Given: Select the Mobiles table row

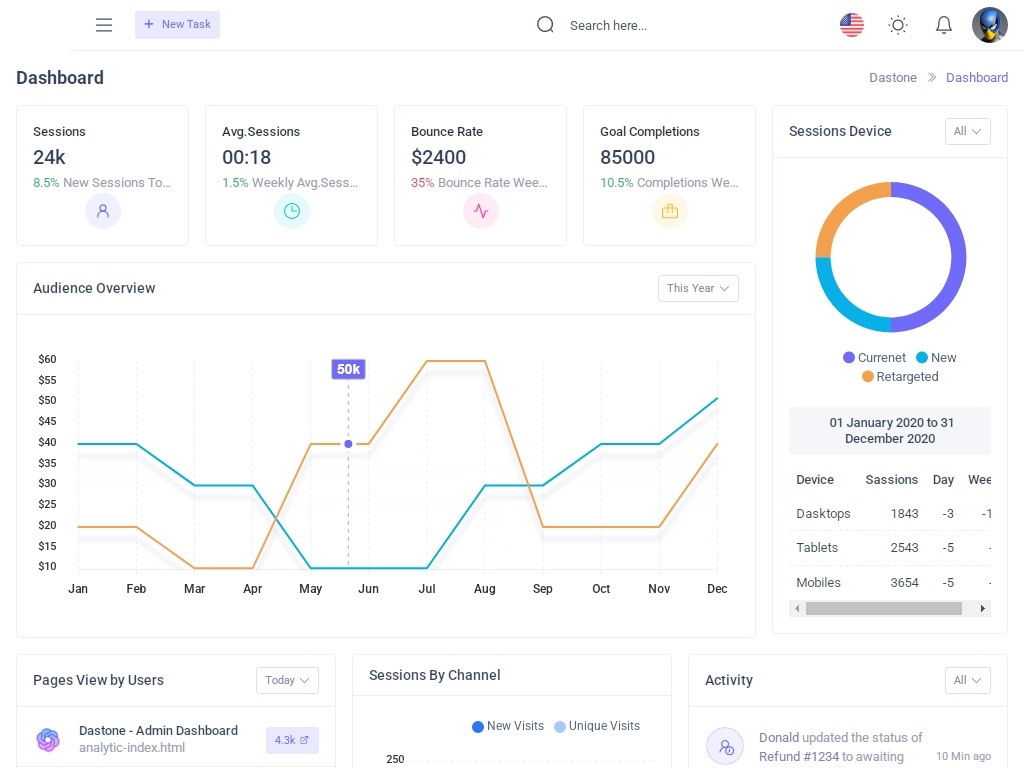Looking at the screenshot, I should pos(890,582).
